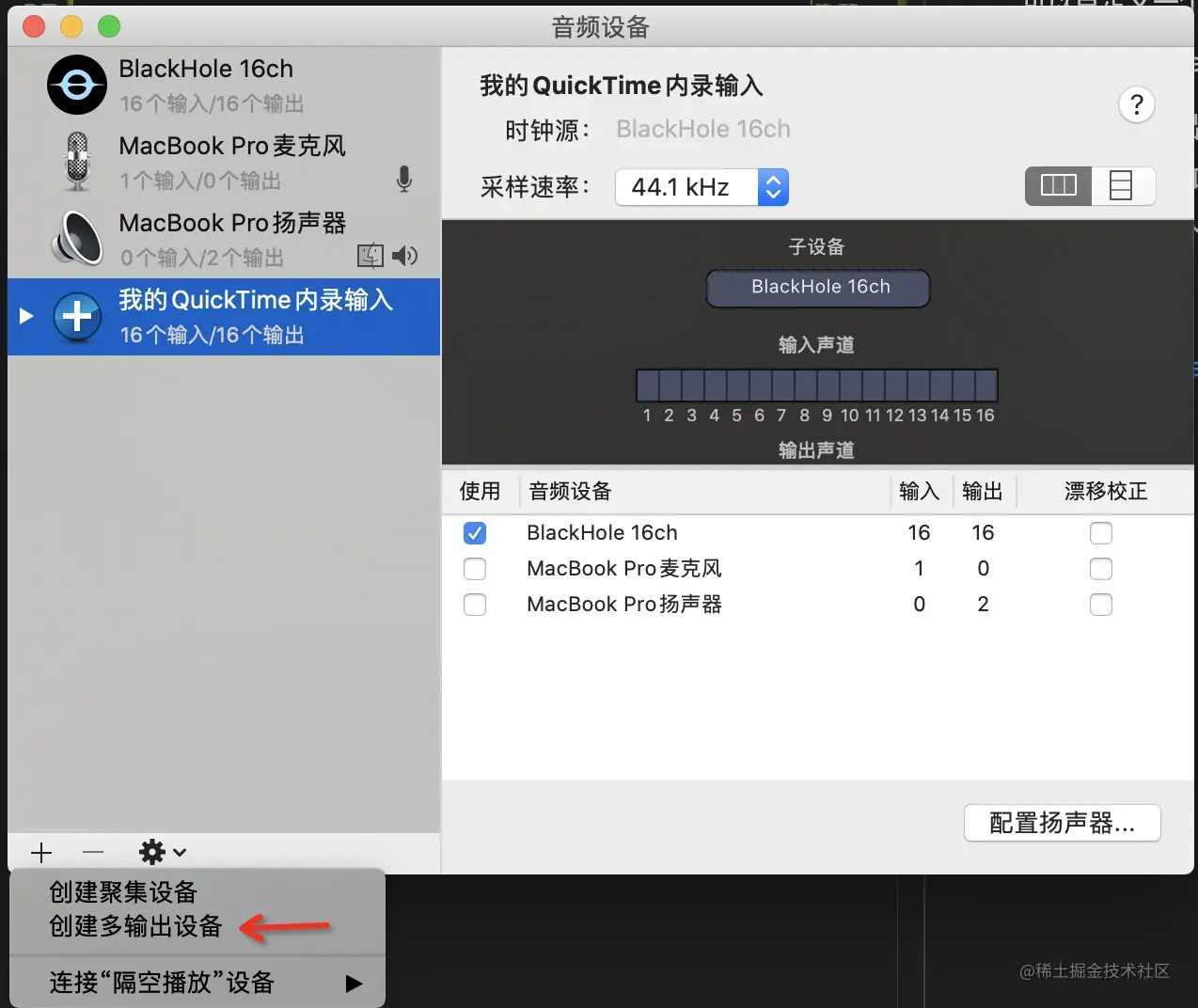Click the aggregate device plus icon

point(77,317)
